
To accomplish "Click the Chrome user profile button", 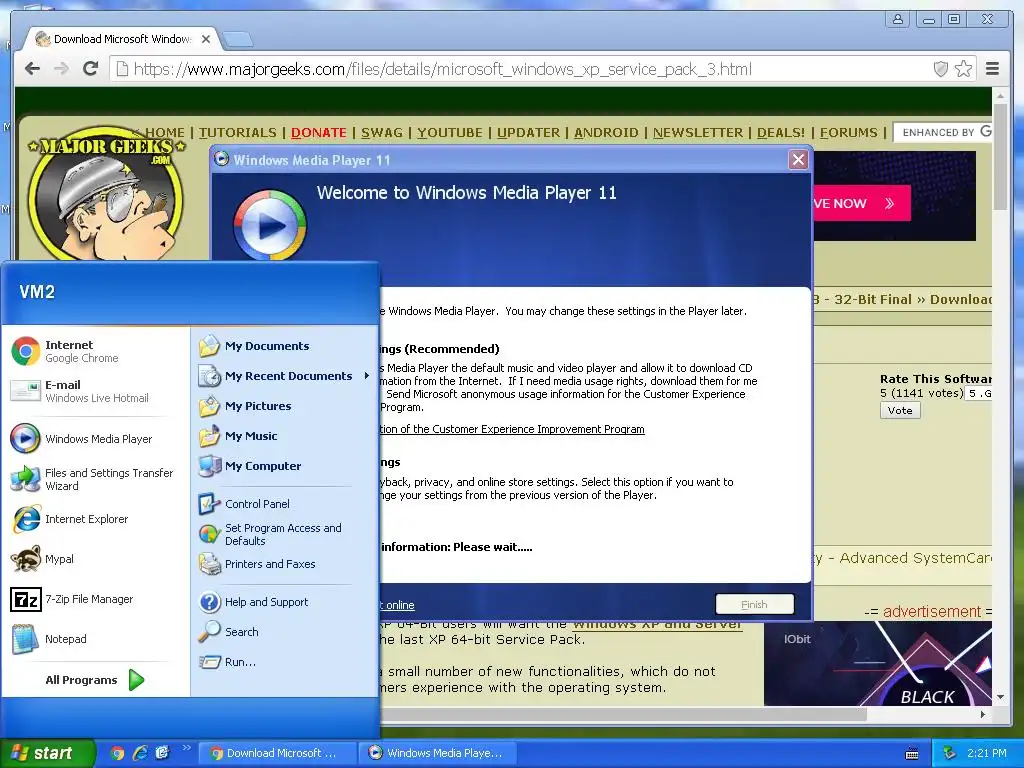I will pos(898,20).
